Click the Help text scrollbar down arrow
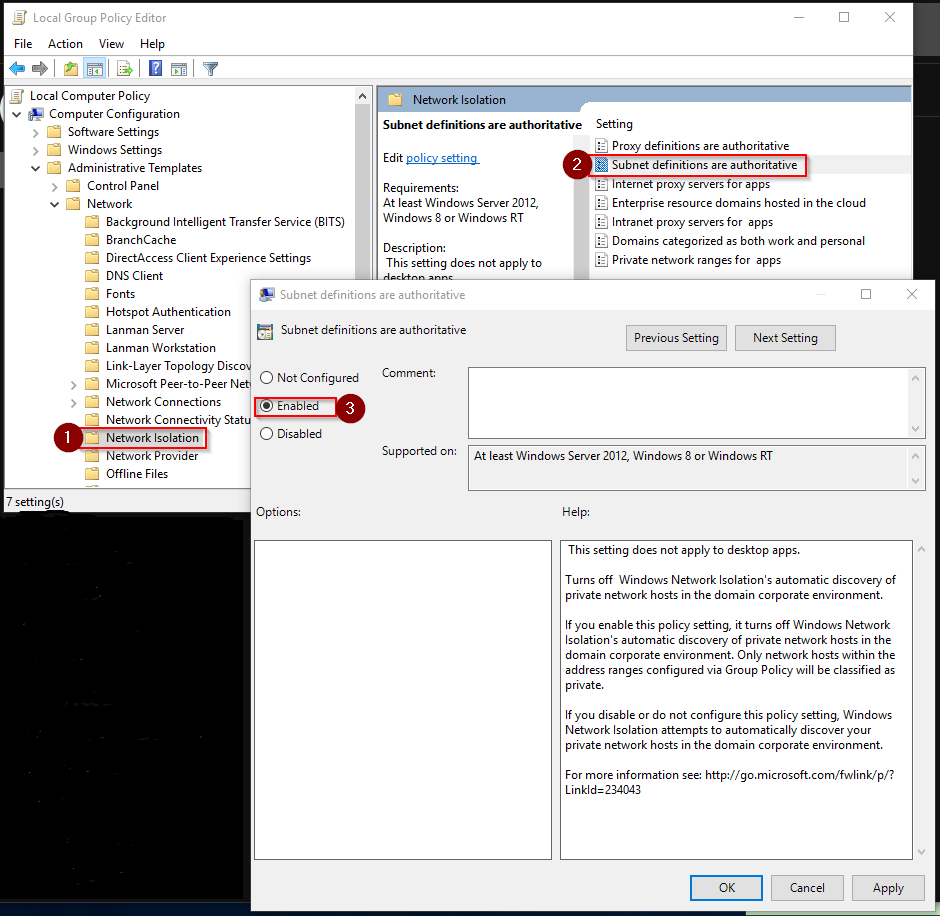This screenshot has height=916, width=940. (921, 852)
